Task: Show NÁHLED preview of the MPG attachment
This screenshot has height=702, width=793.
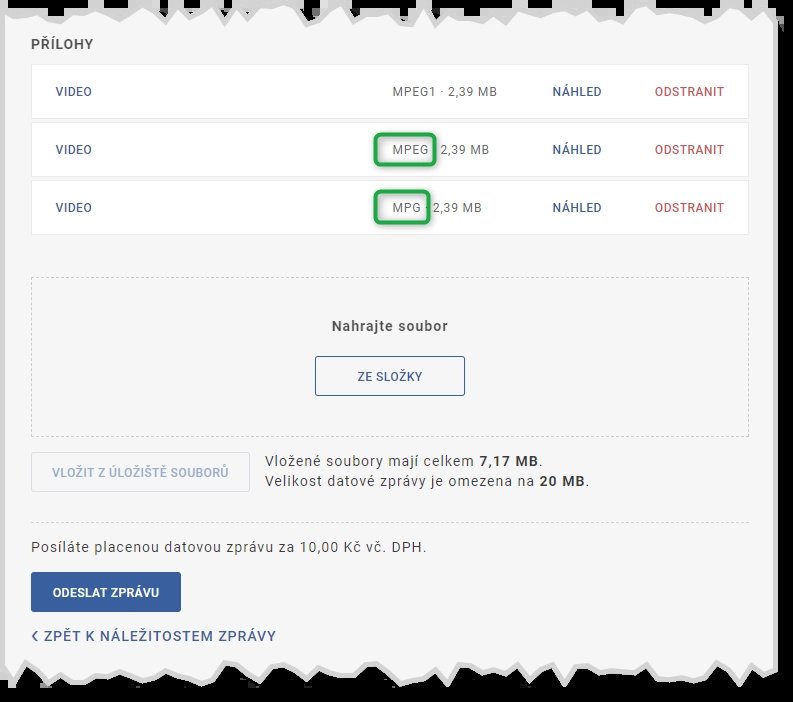Action: (x=576, y=208)
